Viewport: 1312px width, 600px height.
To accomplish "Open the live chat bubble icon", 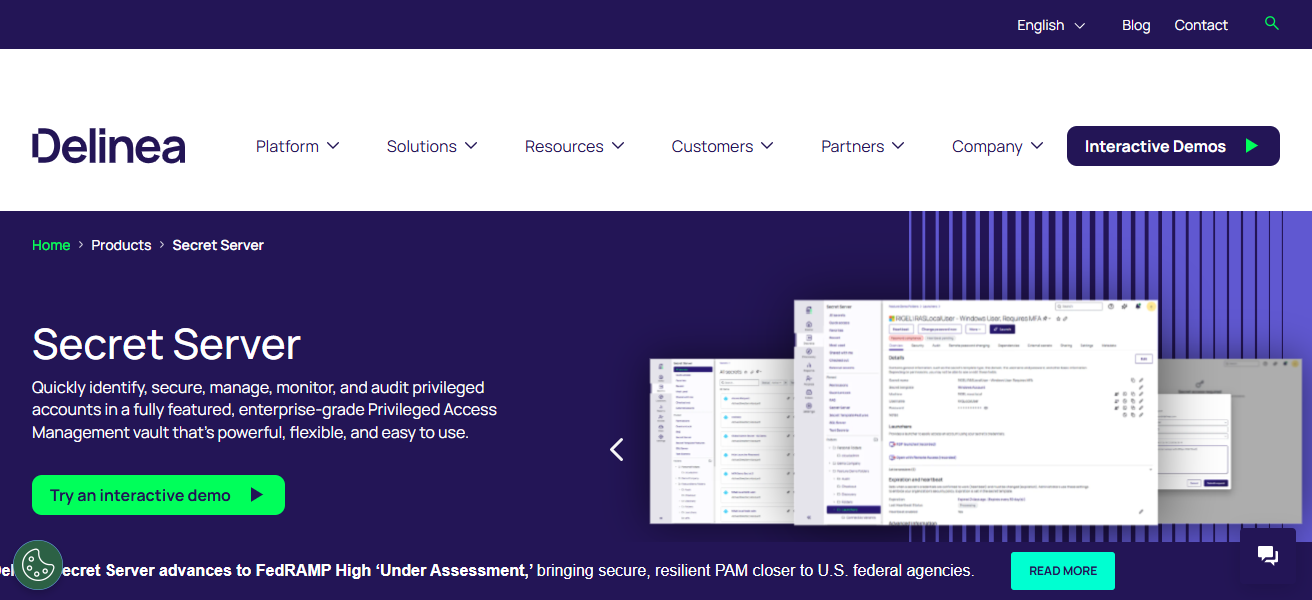I will (x=1267, y=555).
